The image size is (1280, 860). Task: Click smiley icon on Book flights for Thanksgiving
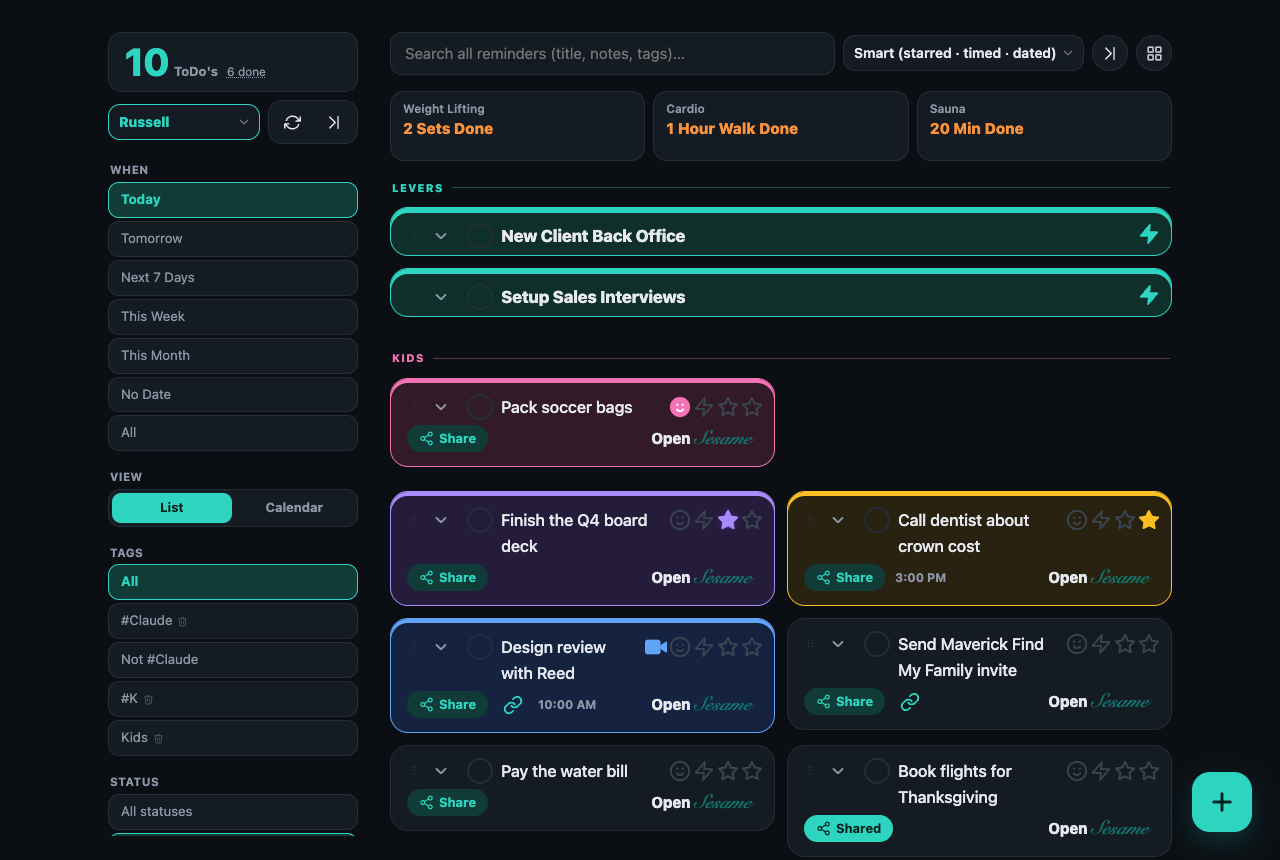(1077, 771)
